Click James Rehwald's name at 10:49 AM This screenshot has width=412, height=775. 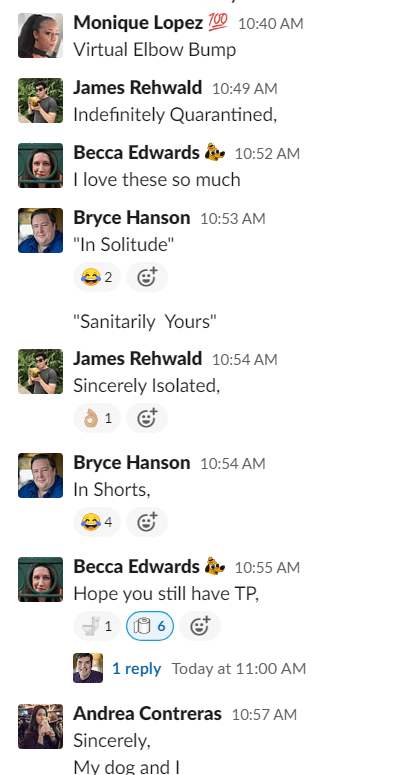point(138,87)
